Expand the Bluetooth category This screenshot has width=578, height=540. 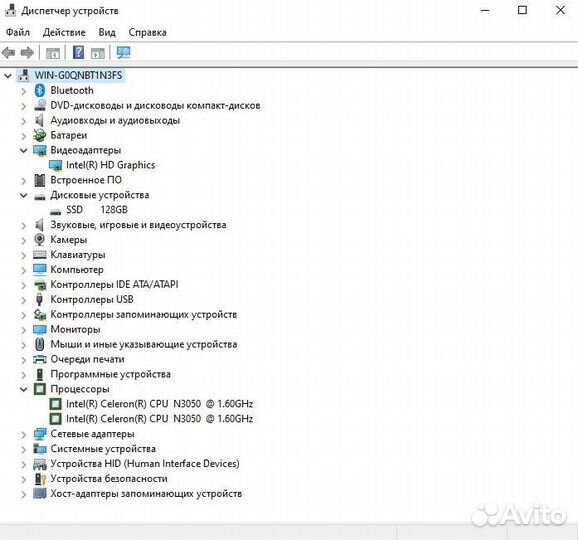pyautogui.click(x=24, y=91)
